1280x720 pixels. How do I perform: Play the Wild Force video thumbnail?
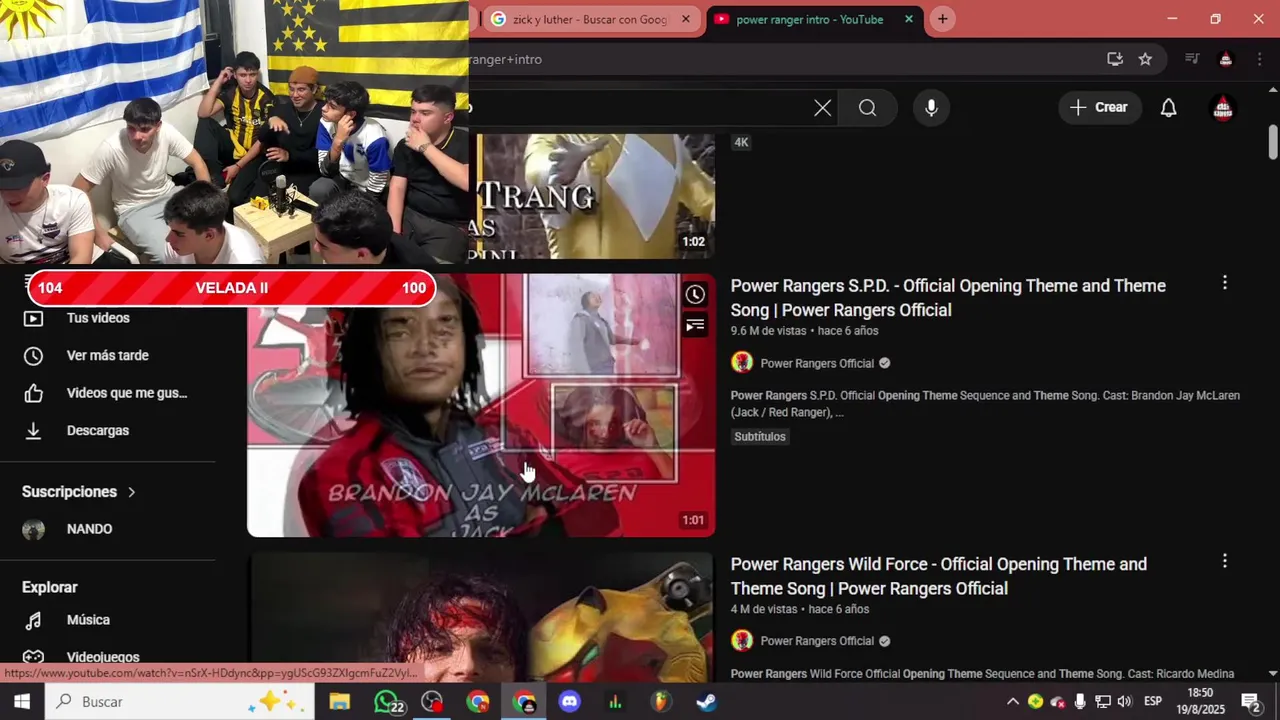(481, 617)
